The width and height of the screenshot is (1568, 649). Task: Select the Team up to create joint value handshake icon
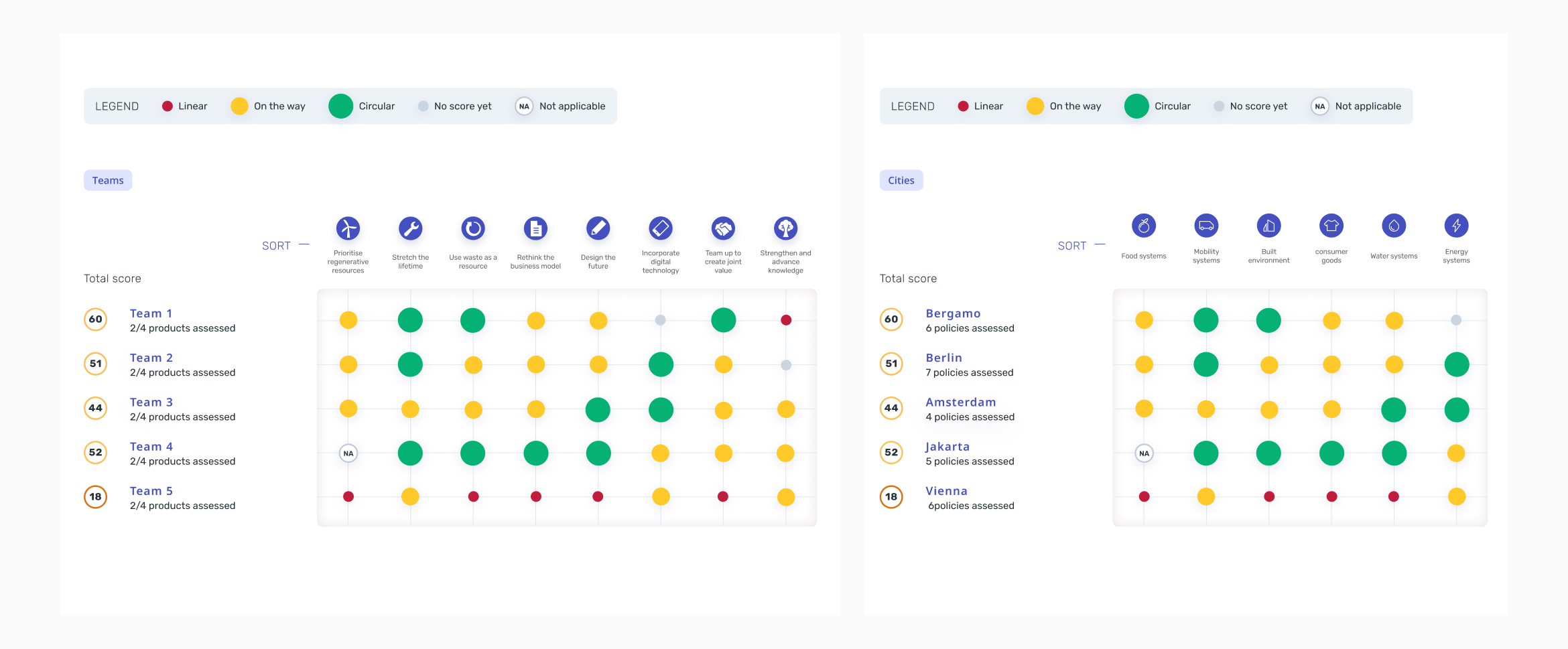(723, 228)
